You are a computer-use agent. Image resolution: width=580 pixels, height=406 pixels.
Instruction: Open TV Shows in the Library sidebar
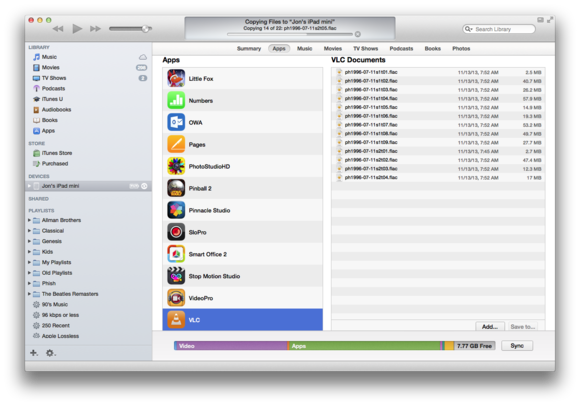point(54,78)
